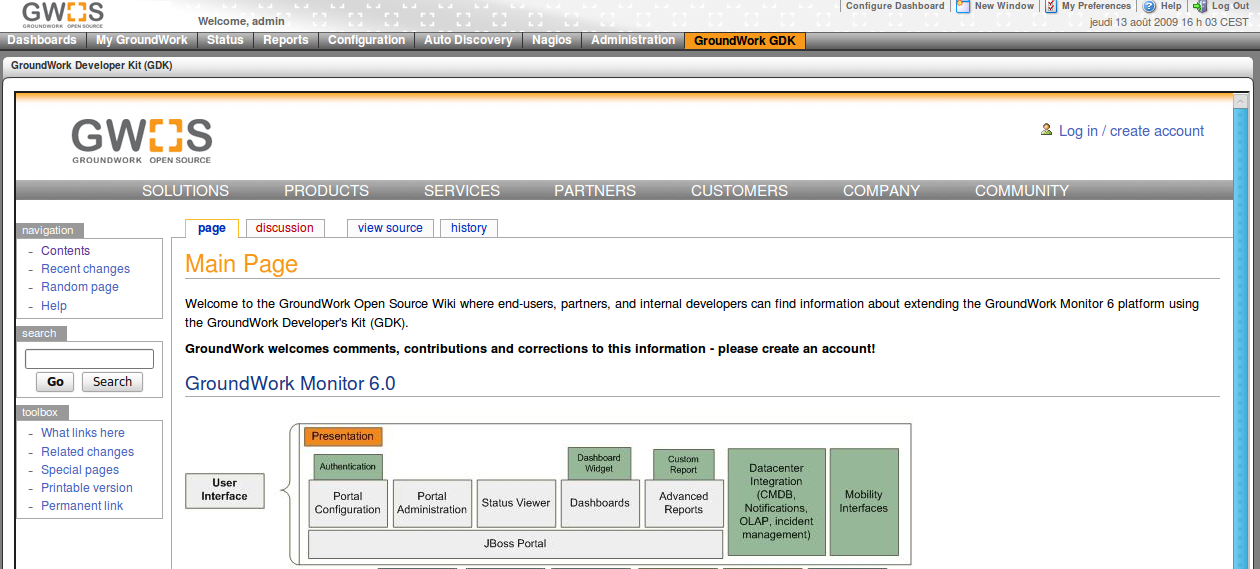
Task: Click the wiki search text field
Action: [x=89, y=359]
